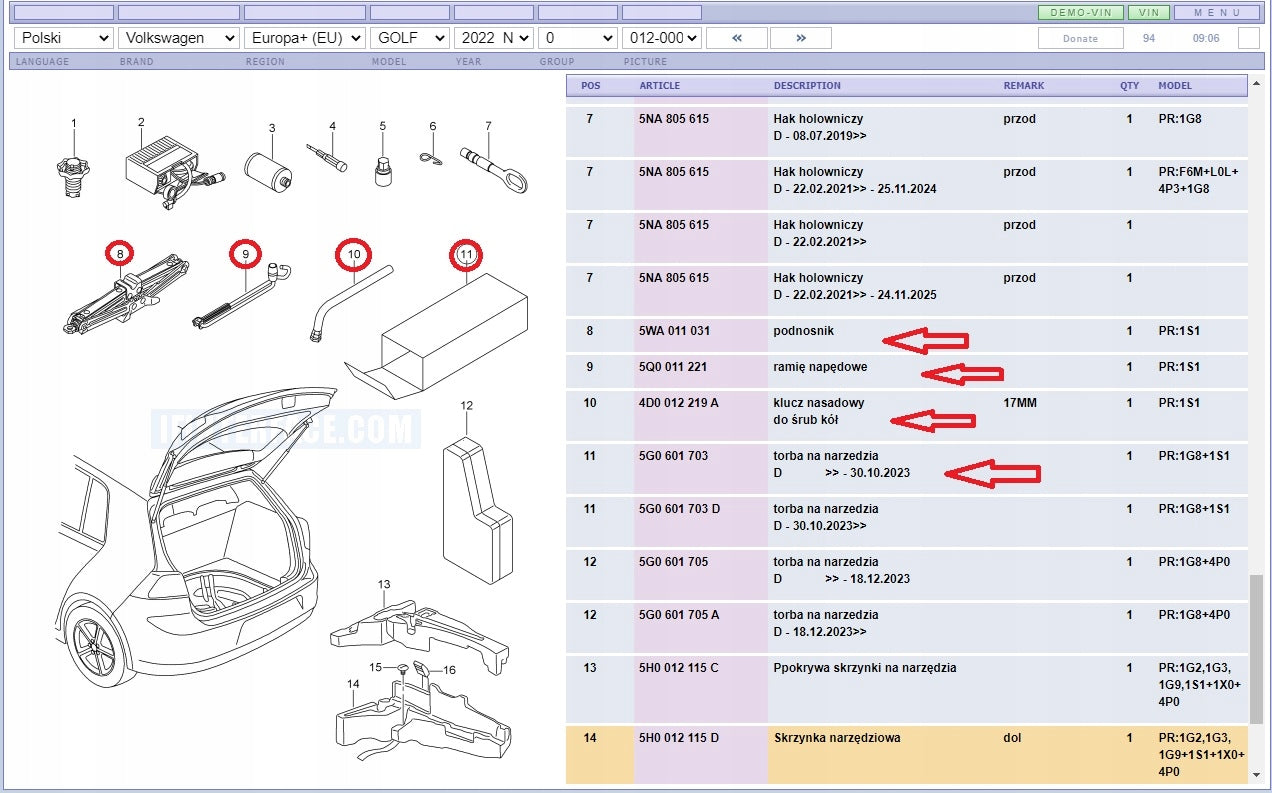
Task: Open the Volkswagen brand dropdown
Action: (179, 38)
